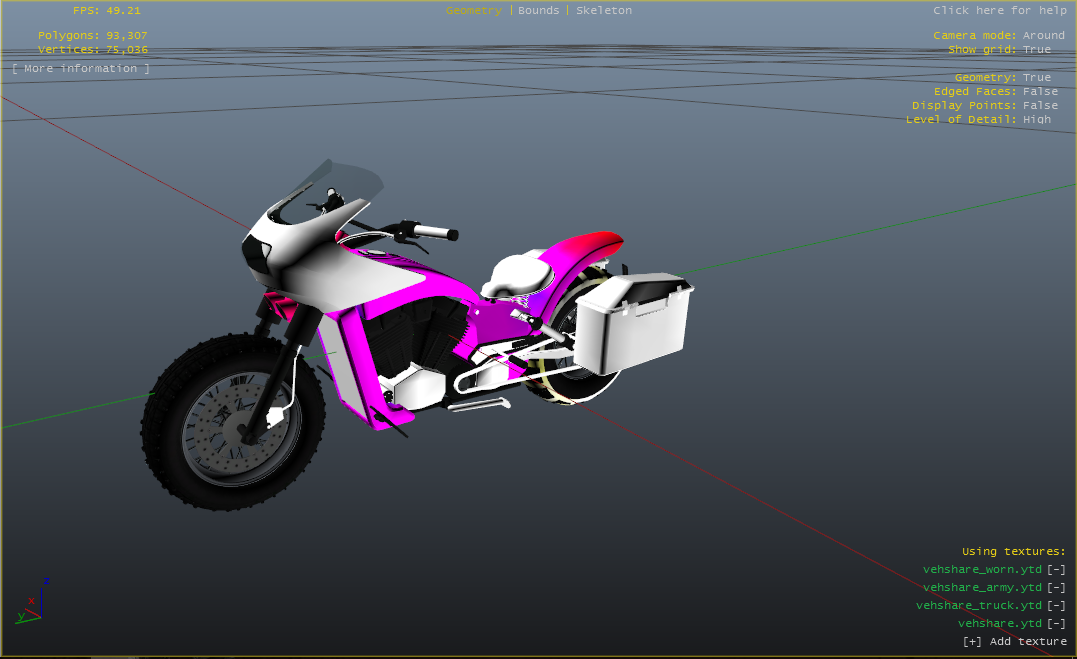
Task: Remove vehshare_worn.ytd using its [-] icon
Action: [1056, 569]
